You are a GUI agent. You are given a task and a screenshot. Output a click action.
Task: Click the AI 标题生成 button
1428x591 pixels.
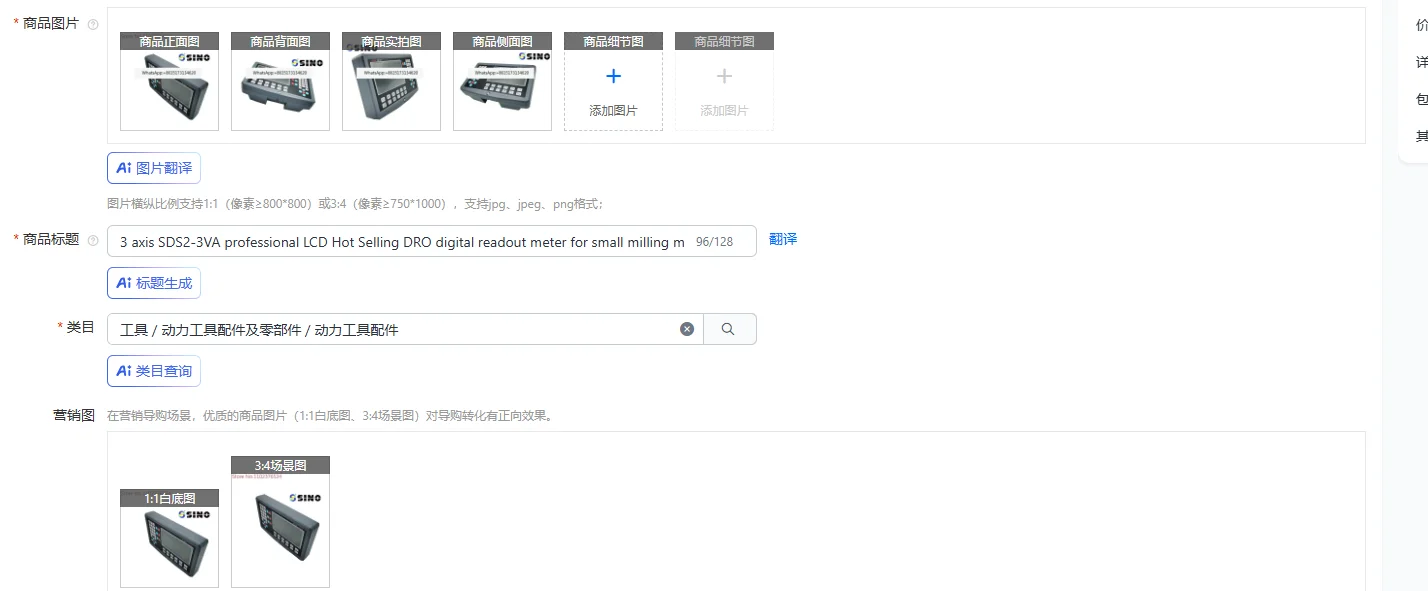[x=154, y=283]
